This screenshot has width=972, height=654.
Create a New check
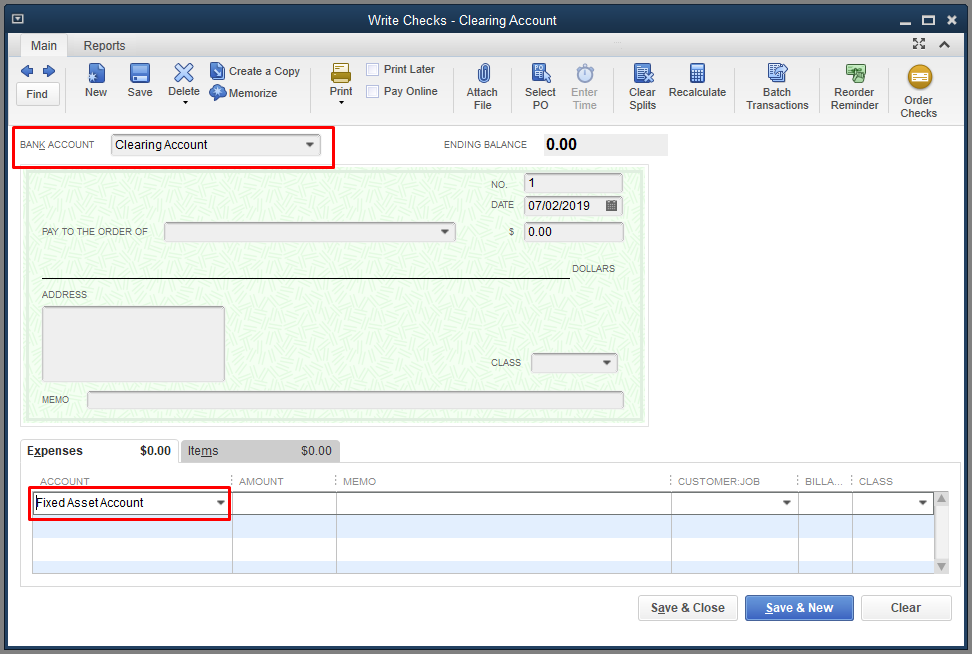[x=96, y=81]
